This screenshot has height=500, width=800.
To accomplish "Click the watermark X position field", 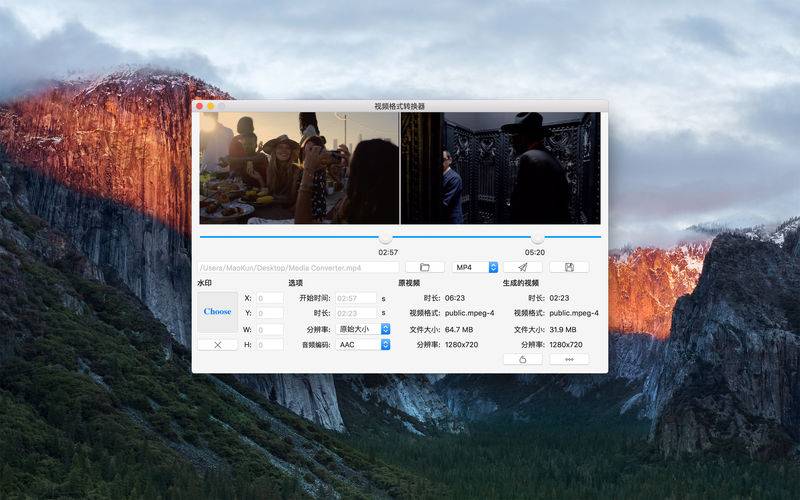I will [270, 298].
